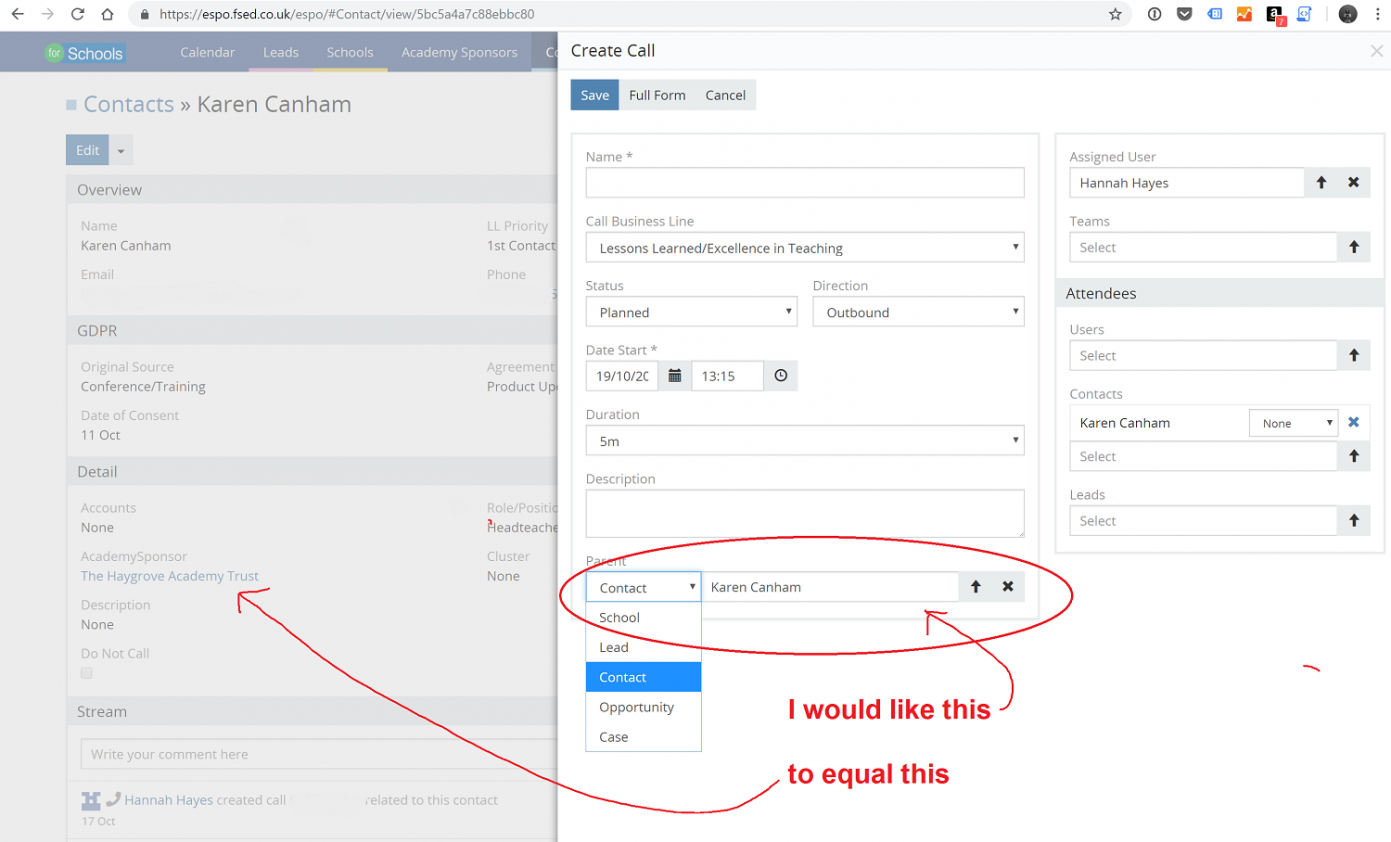Image resolution: width=1391 pixels, height=842 pixels.
Task: Choose Contact in Parent list
Action: pyautogui.click(x=643, y=677)
